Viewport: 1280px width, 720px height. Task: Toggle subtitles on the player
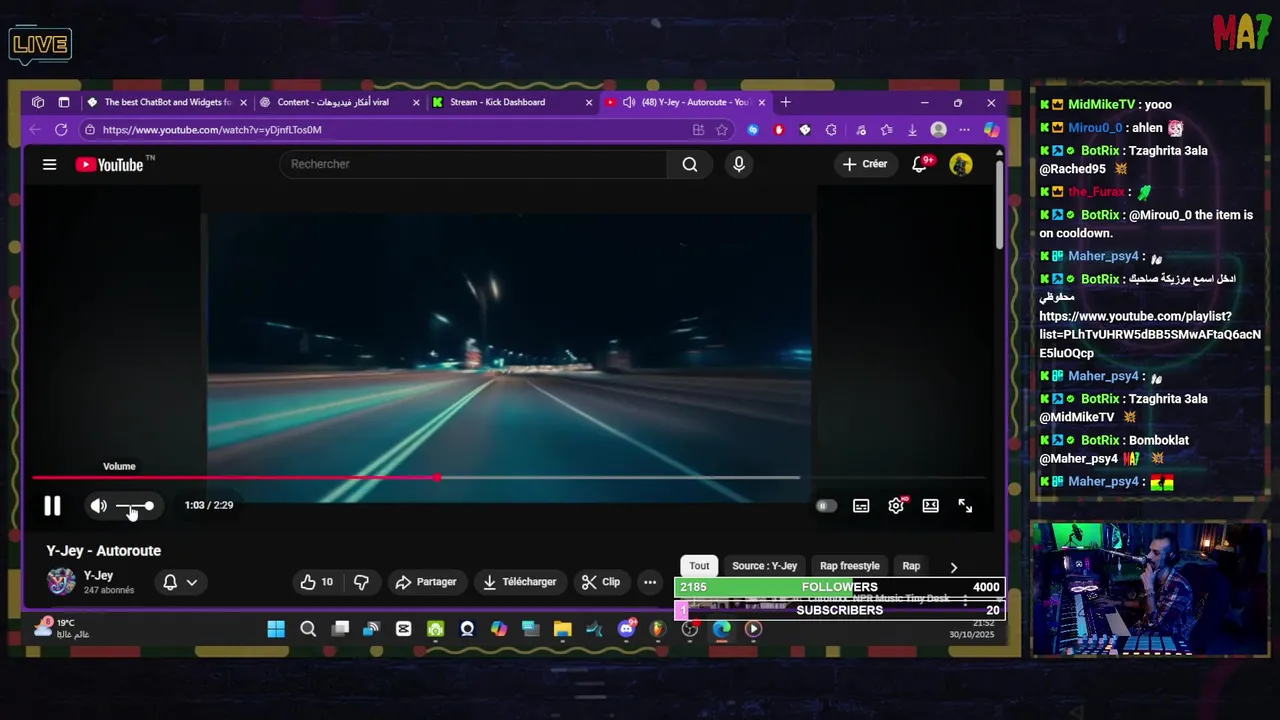coord(861,506)
